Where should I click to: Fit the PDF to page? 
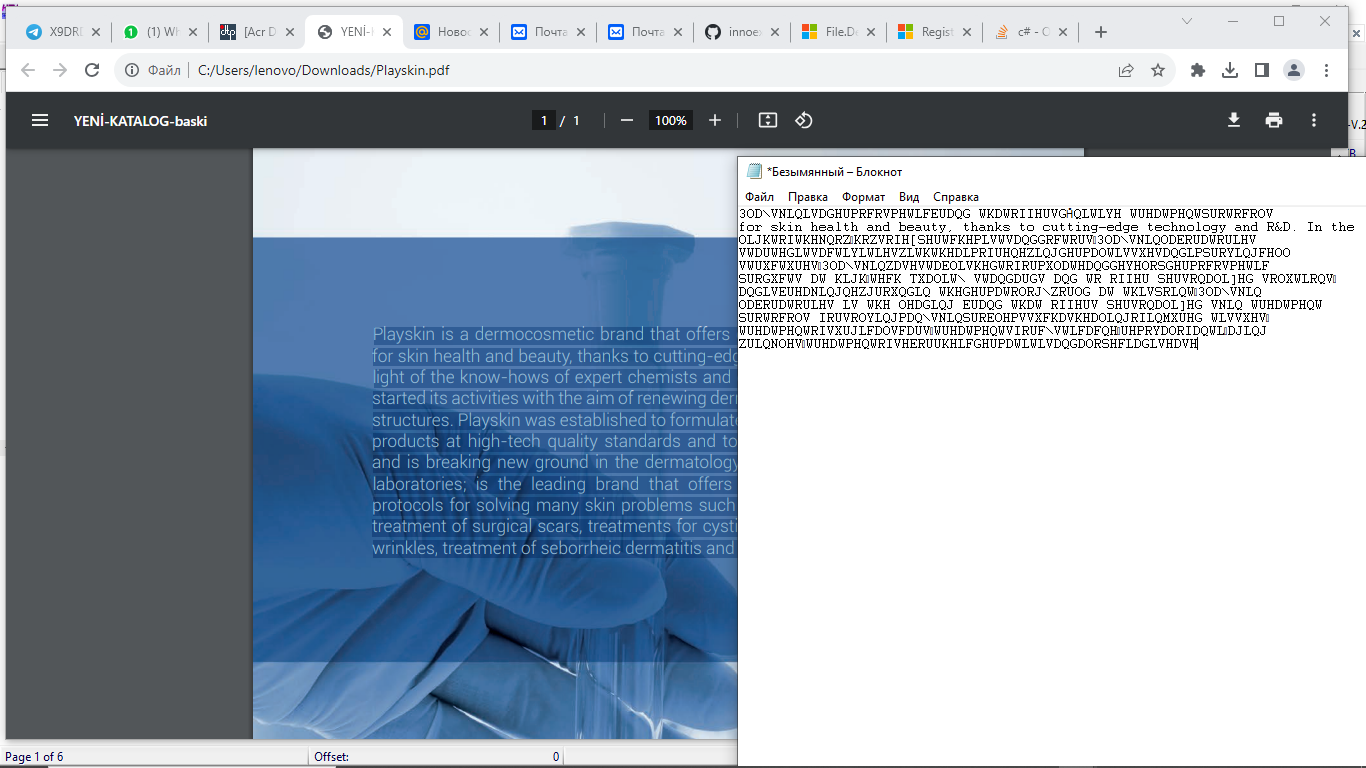click(x=768, y=120)
